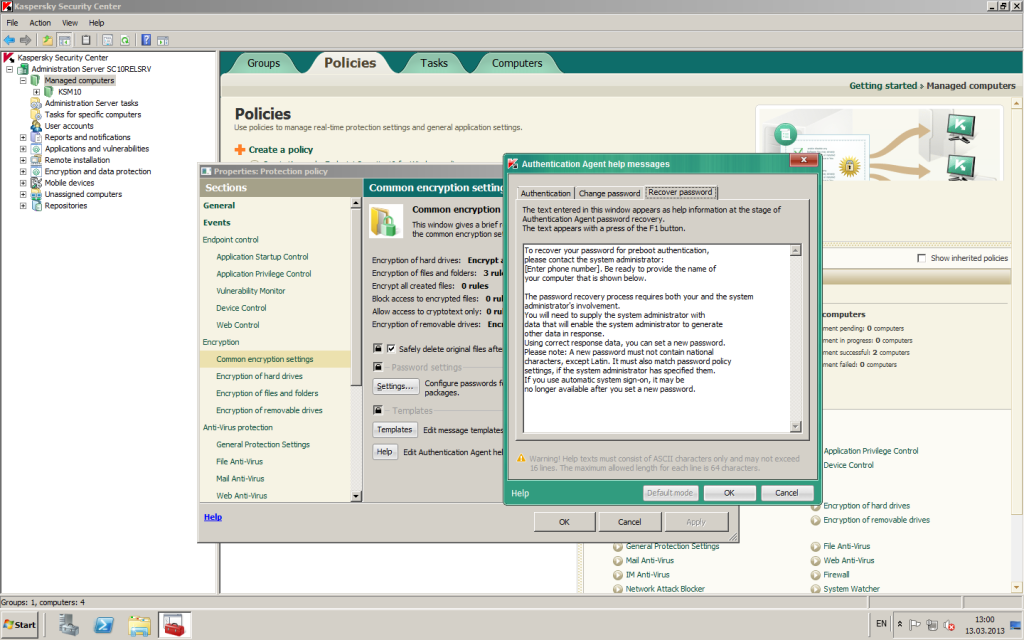Screen dimensions: 1024x640
Task: Expand Applications and vulnerabilities node
Action: (x=23, y=149)
